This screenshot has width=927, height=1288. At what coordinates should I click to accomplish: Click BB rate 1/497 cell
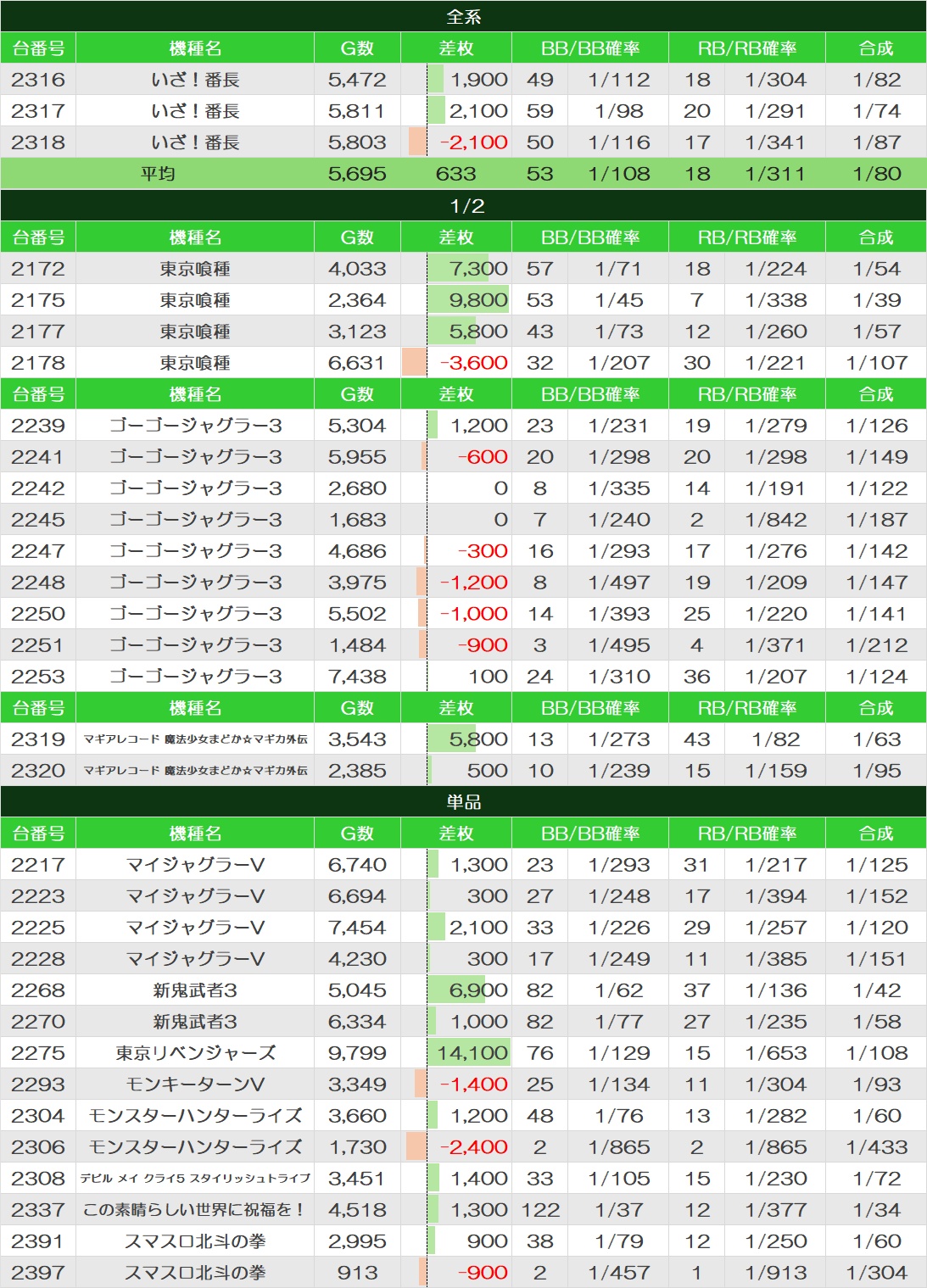[x=619, y=583]
